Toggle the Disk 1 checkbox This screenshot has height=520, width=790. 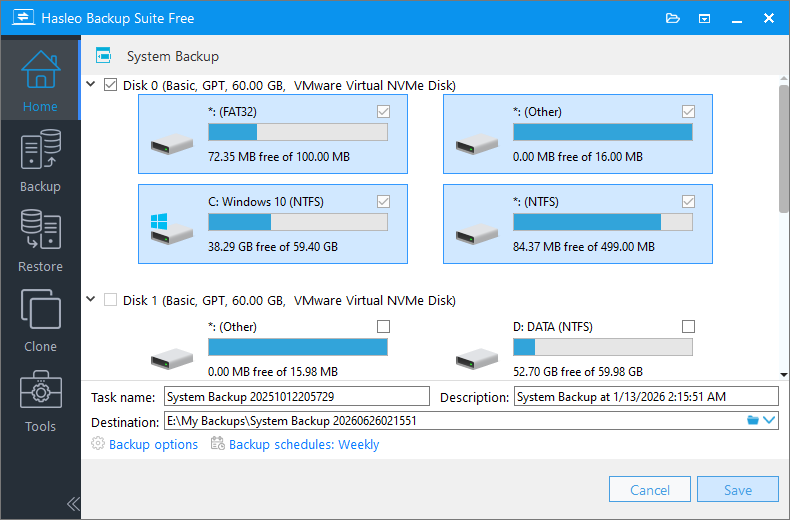[x=110, y=300]
